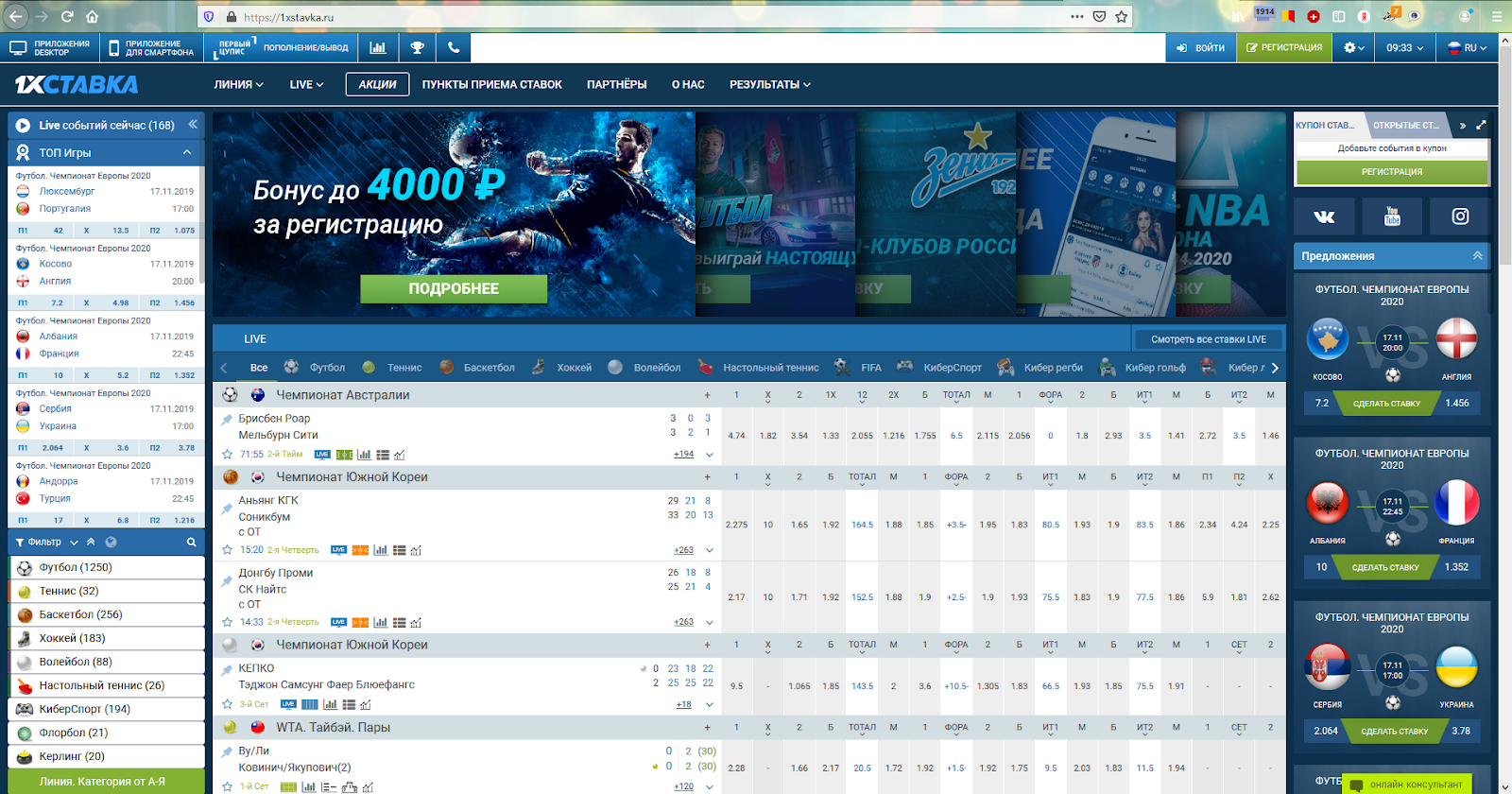Open the ЛИНИЯ dropdown menu
This screenshot has height=794, width=1512.
[x=238, y=84]
